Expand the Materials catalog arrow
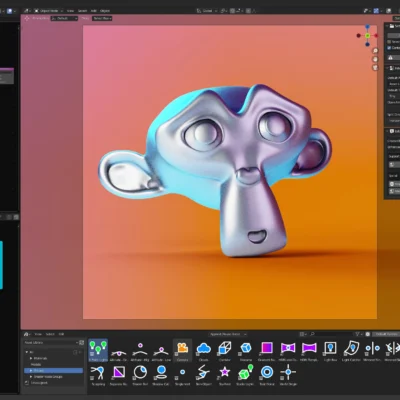The width and height of the screenshot is (400, 400). [x=31, y=358]
